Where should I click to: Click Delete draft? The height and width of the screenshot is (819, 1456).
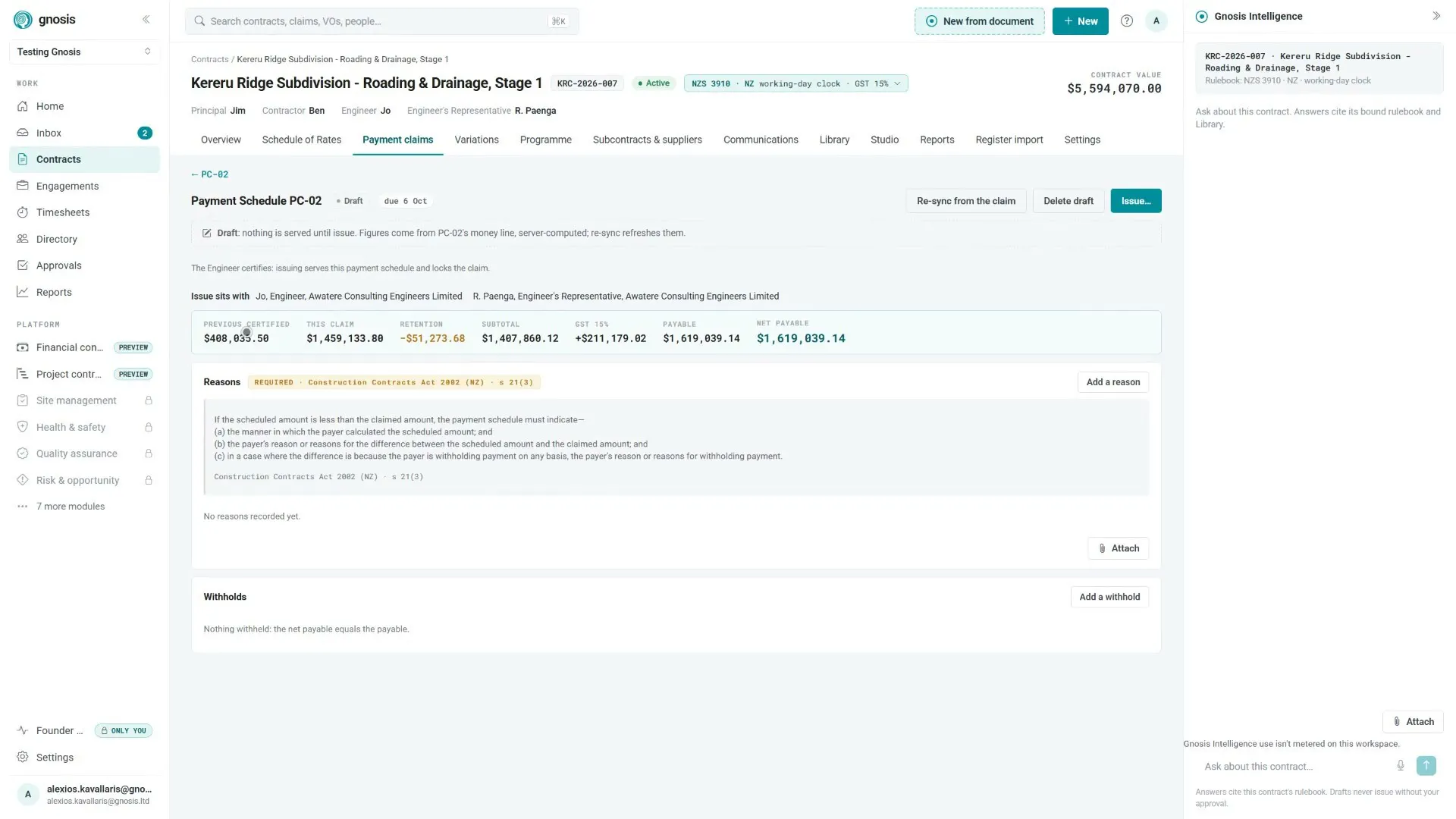click(1068, 201)
